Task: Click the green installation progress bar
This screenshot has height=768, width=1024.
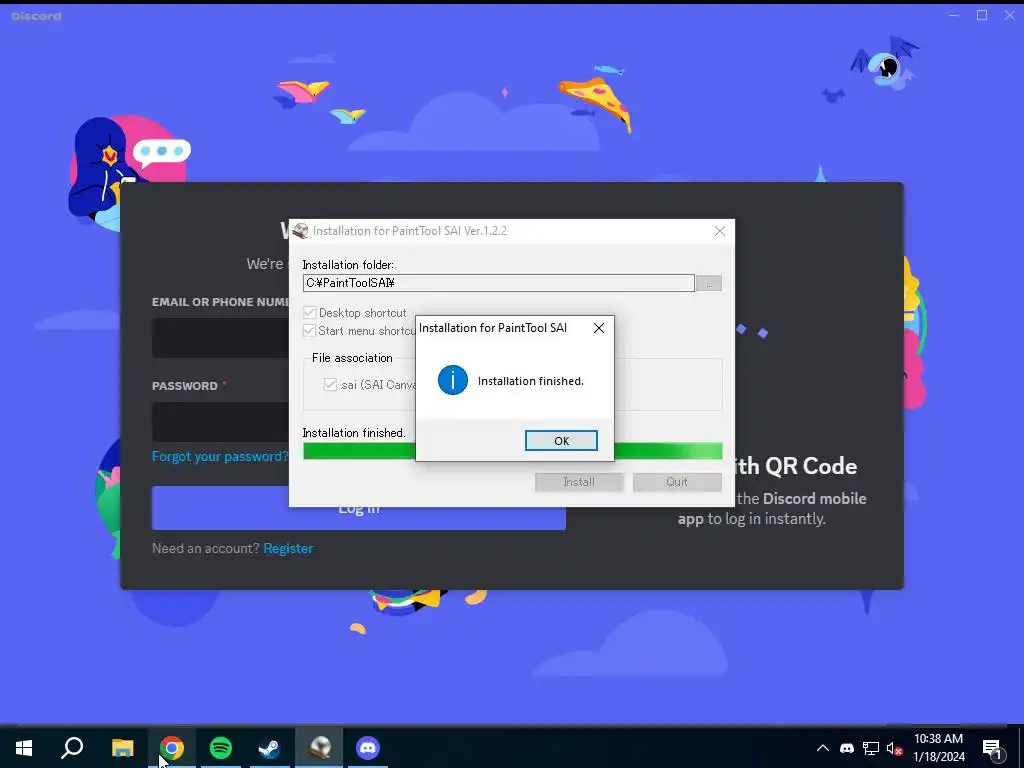Action: pos(513,451)
